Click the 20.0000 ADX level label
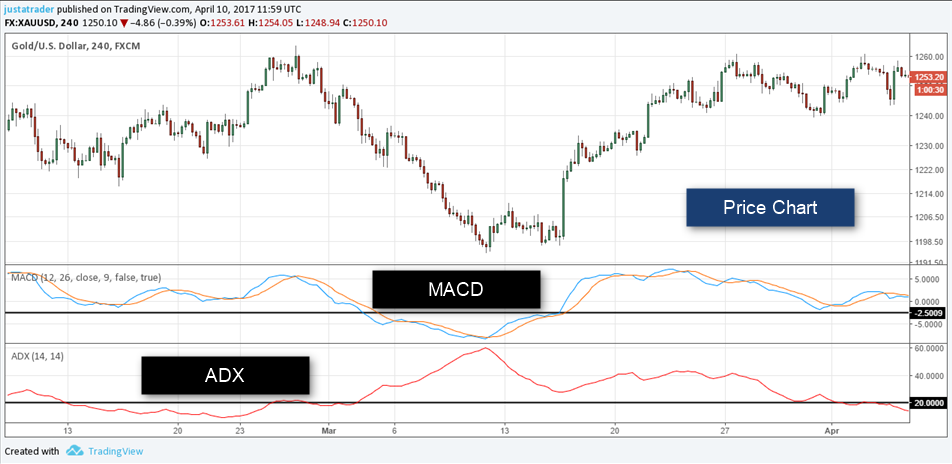Viewport: 952px width, 464px height. pos(928,403)
